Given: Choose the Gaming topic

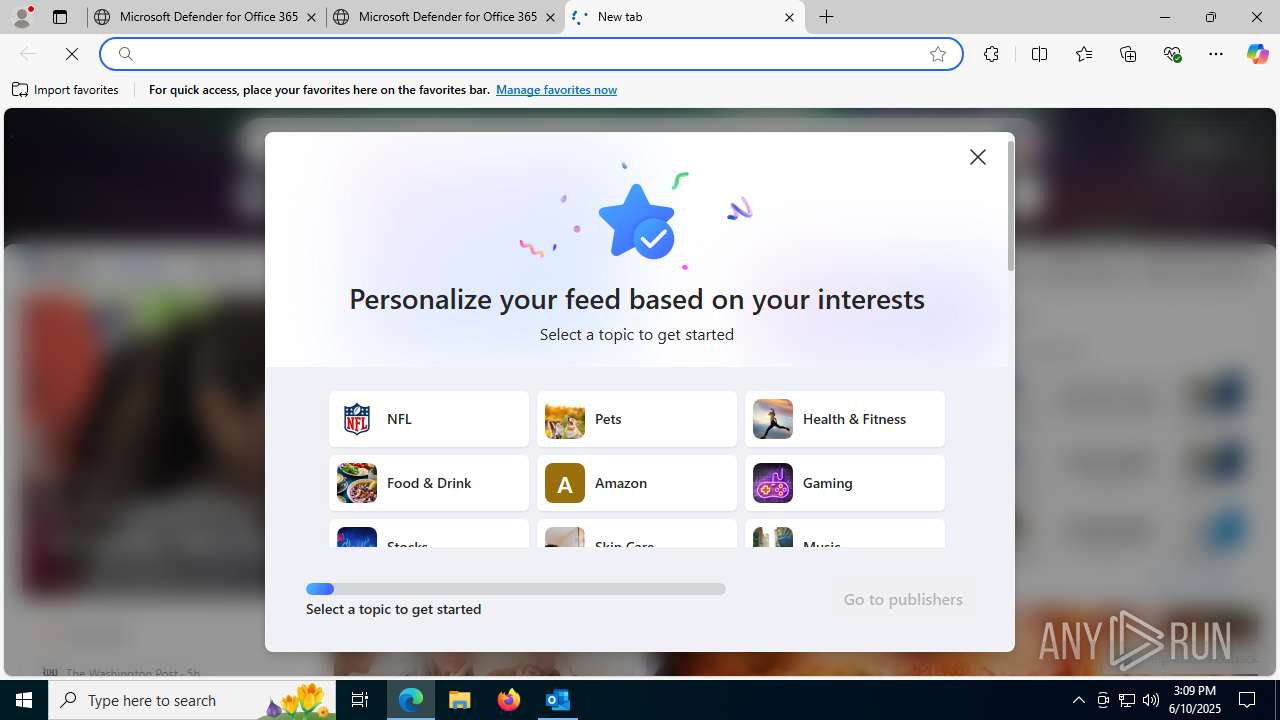Looking at the screenshot, I should [845, 483].
